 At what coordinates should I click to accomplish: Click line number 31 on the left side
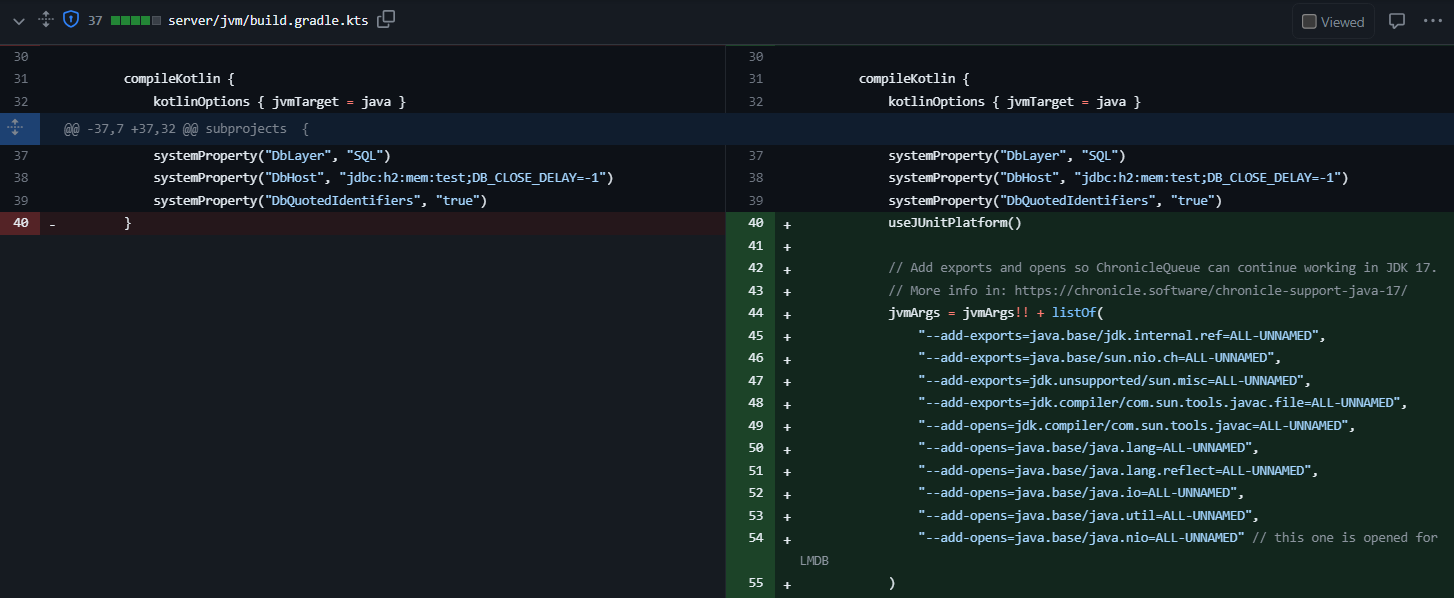pos(21,79)
